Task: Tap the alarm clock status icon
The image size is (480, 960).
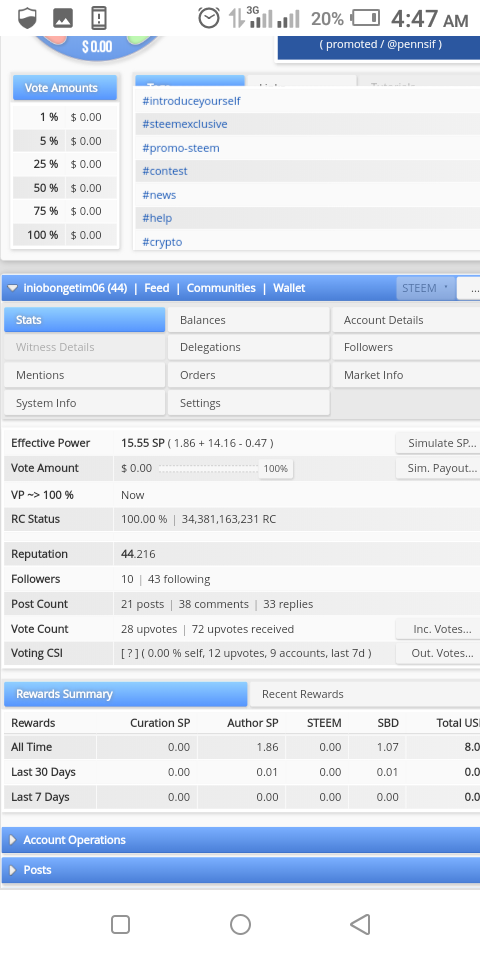Action: [x=209, y=18]
